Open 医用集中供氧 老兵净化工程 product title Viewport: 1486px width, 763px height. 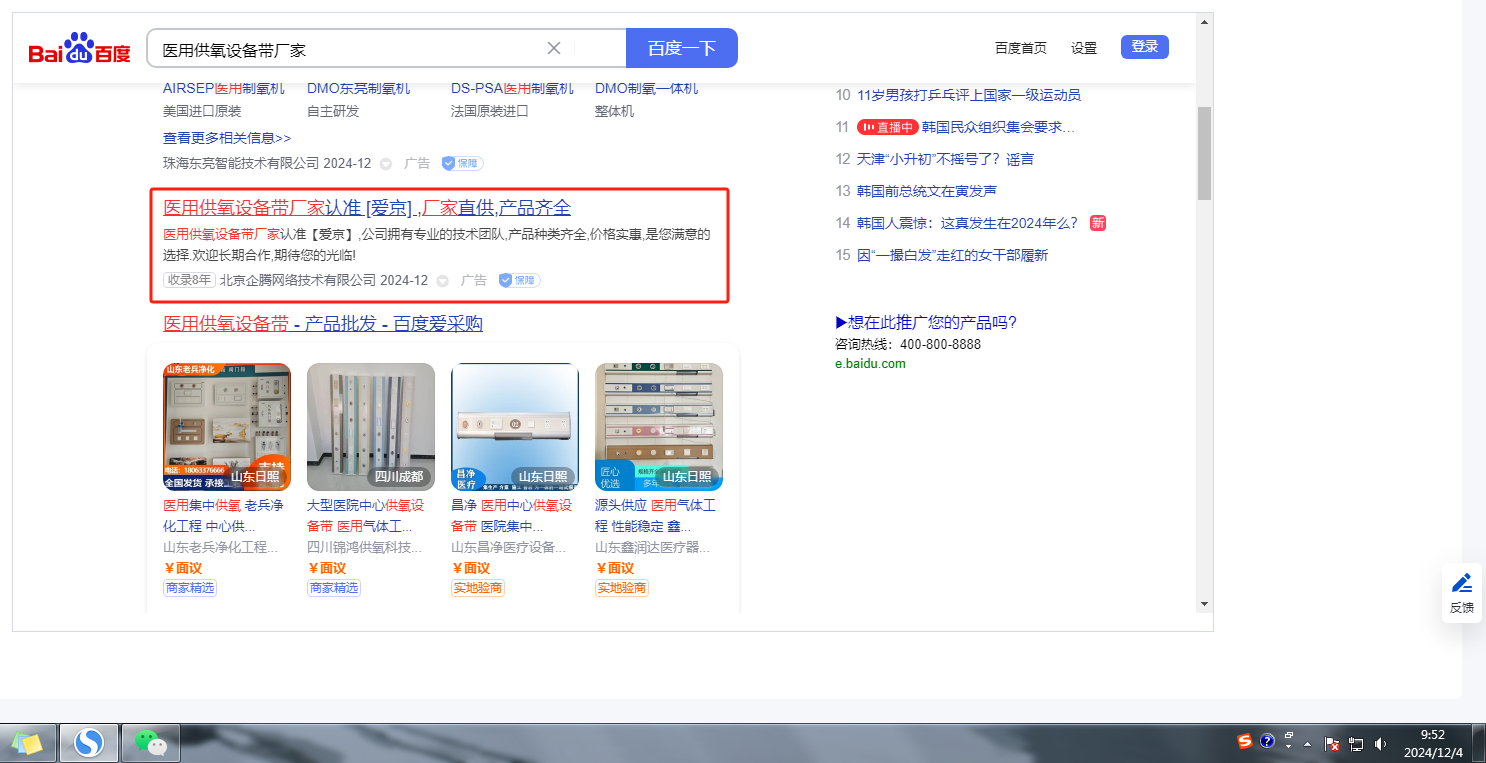tap(223, 516)
